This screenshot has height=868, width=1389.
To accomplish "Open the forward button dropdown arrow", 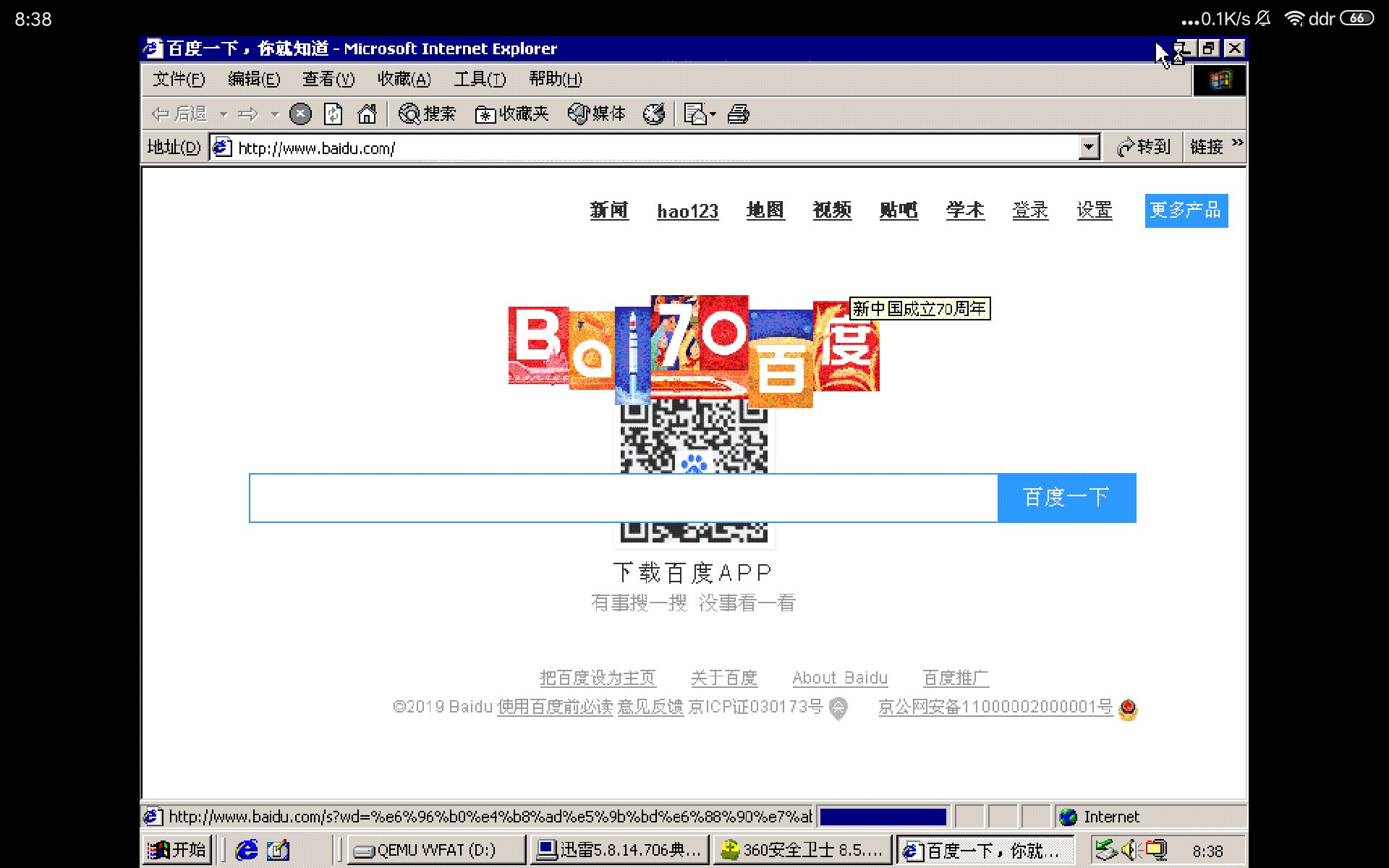I will [273, 114].
